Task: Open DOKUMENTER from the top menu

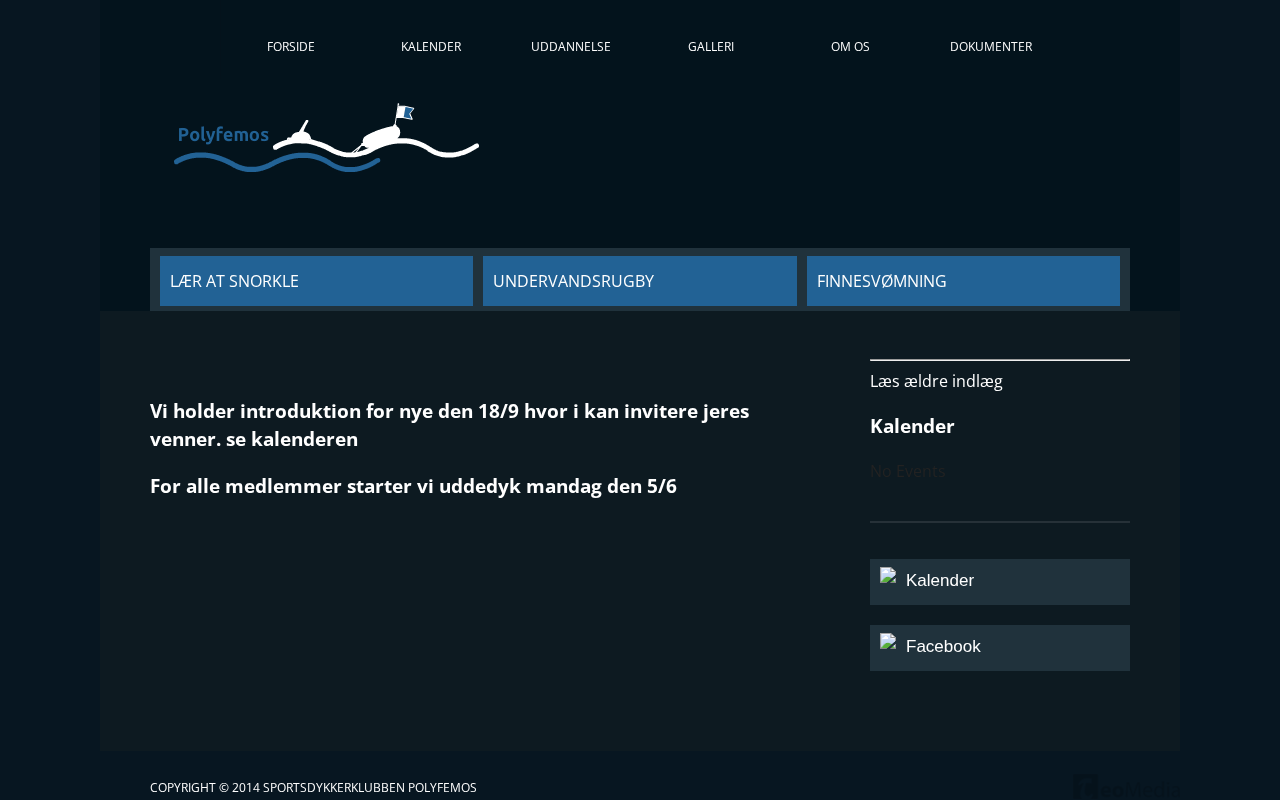Action: (x=991, y=47)
